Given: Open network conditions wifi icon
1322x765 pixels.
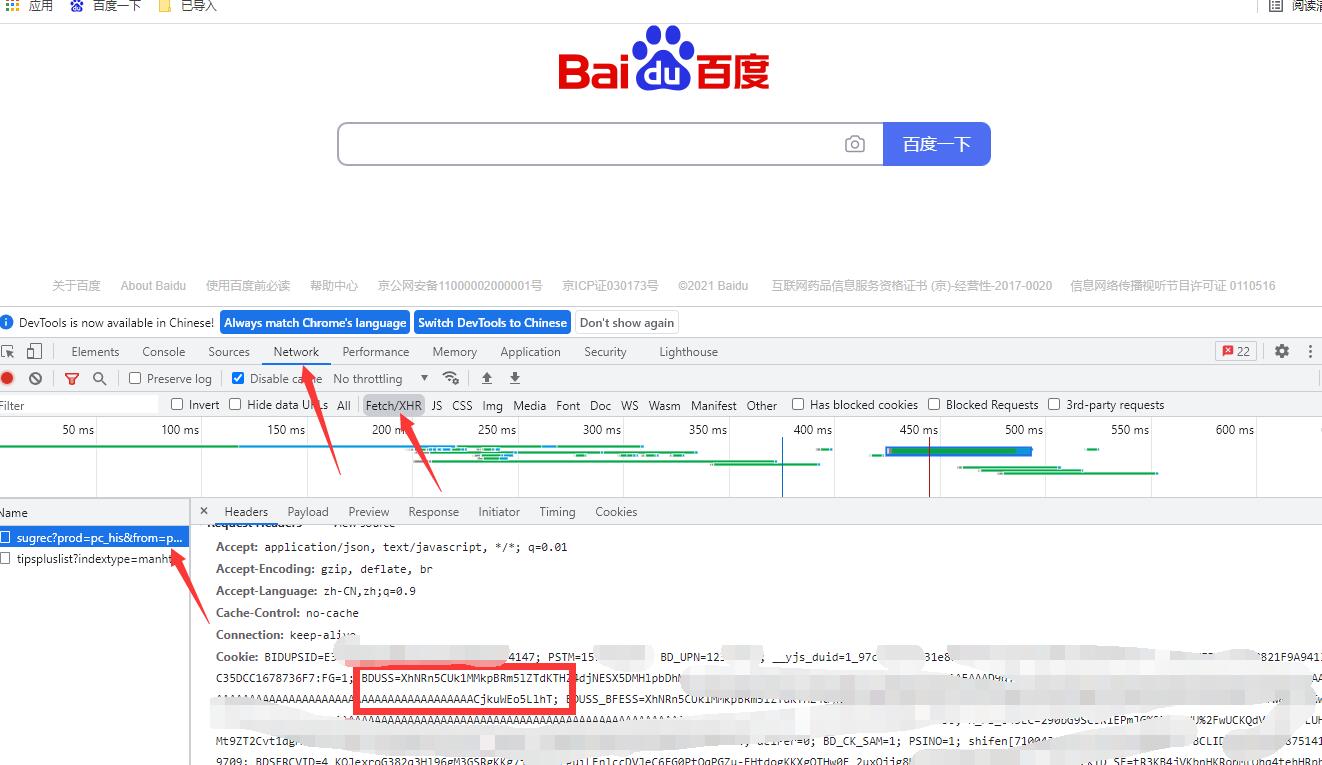Looking at the screenshot, I should click(x=451, y=378).
